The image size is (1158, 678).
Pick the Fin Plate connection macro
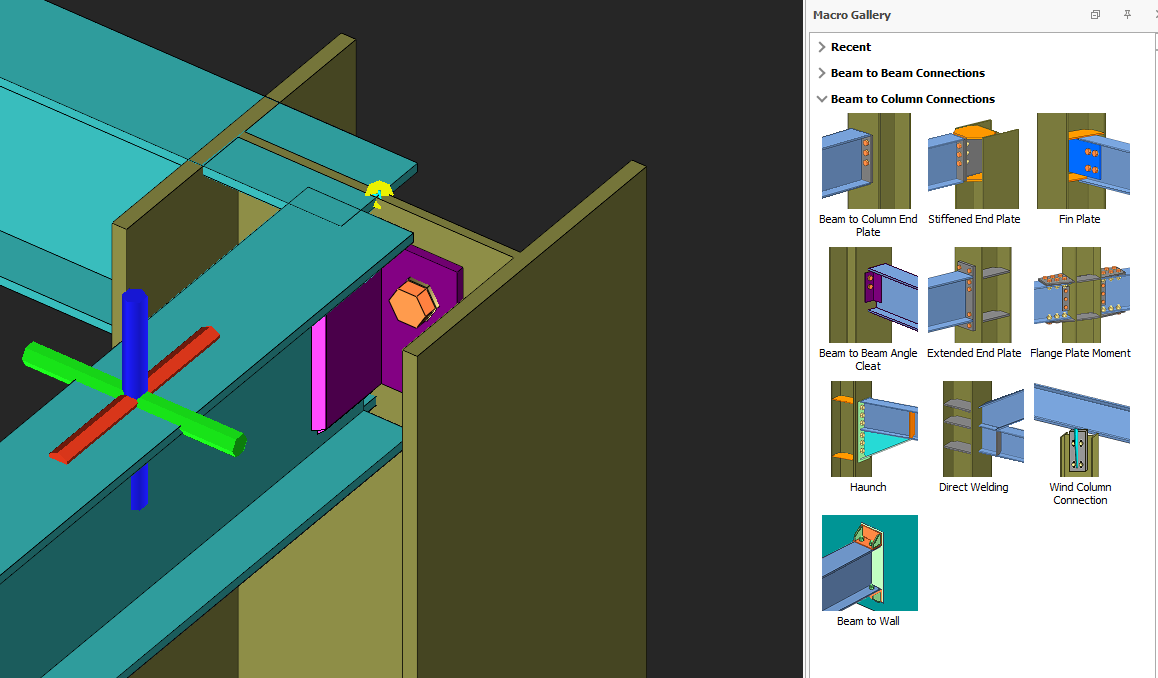(1082, 161)
